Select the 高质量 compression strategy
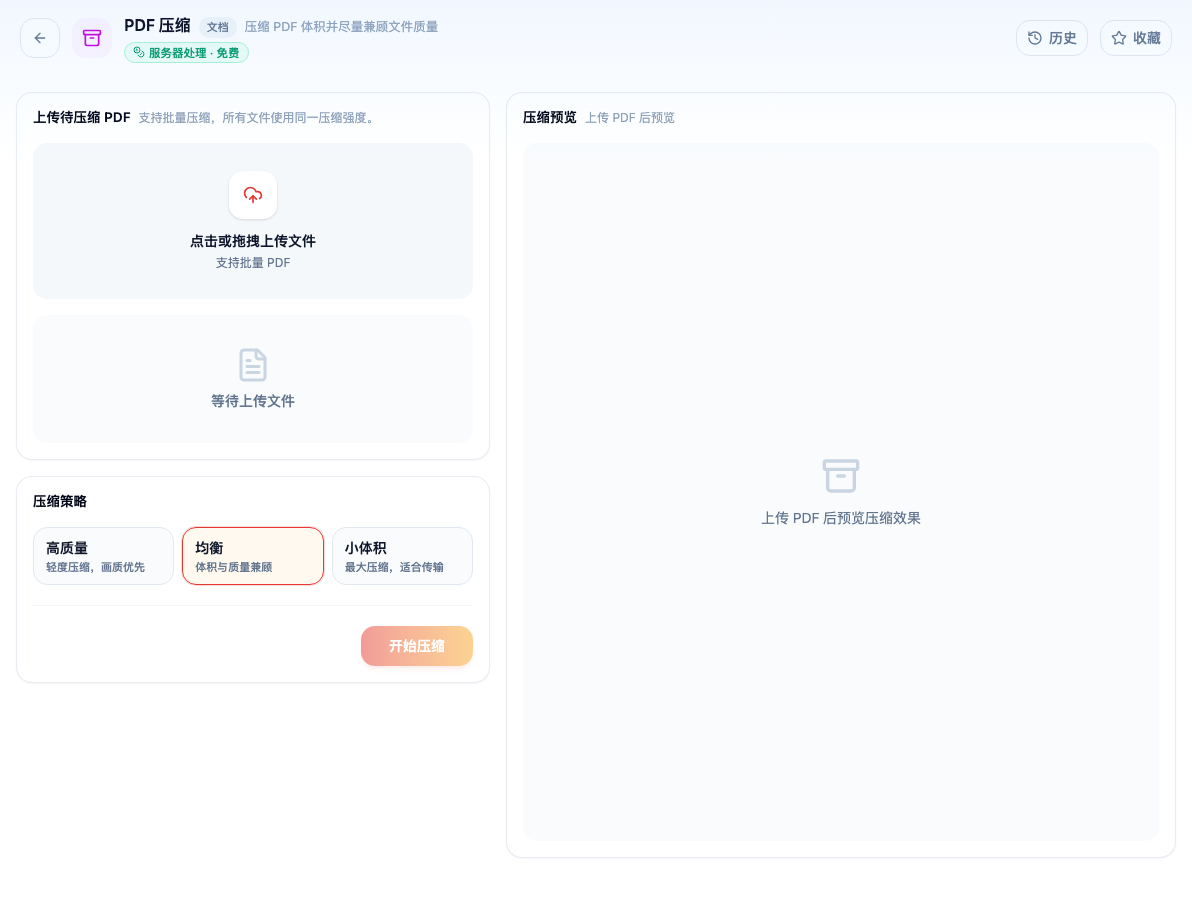The width and height of the screenshot is (1192, 900). 103,556
